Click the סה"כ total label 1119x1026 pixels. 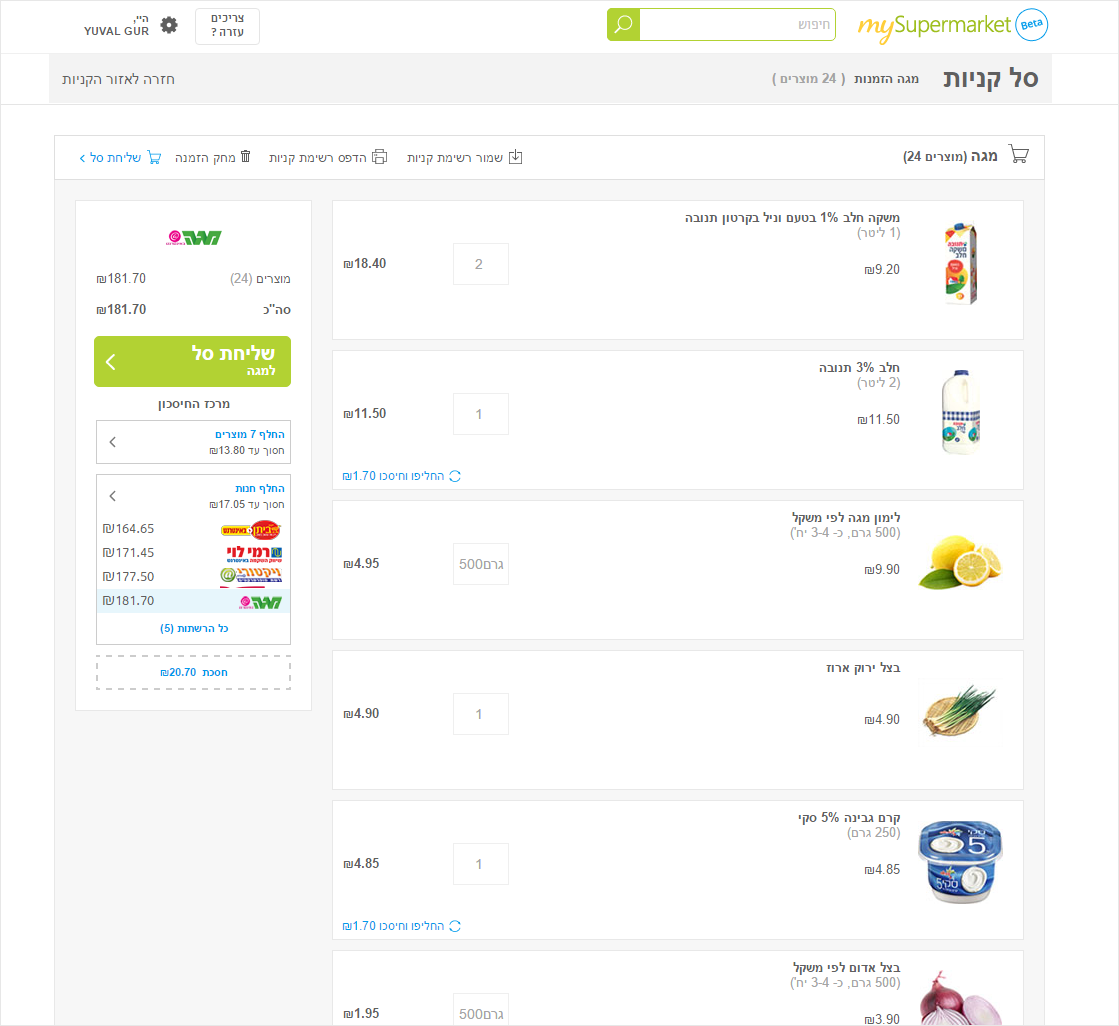pyautogui.click(x=277, y=310)
